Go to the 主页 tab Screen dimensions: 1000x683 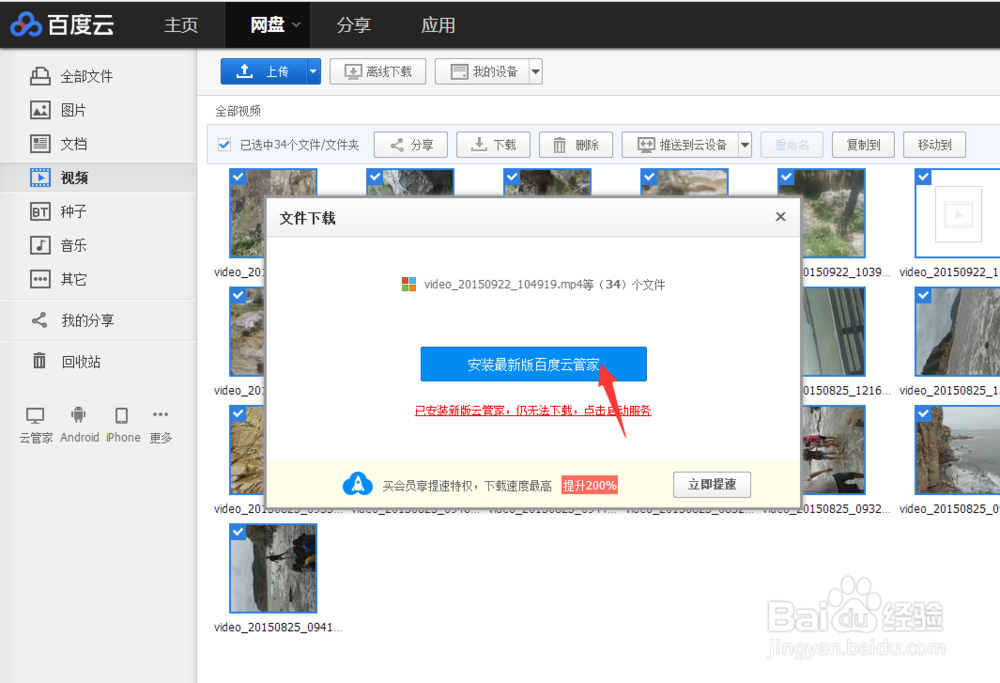[x=181, y=25]
